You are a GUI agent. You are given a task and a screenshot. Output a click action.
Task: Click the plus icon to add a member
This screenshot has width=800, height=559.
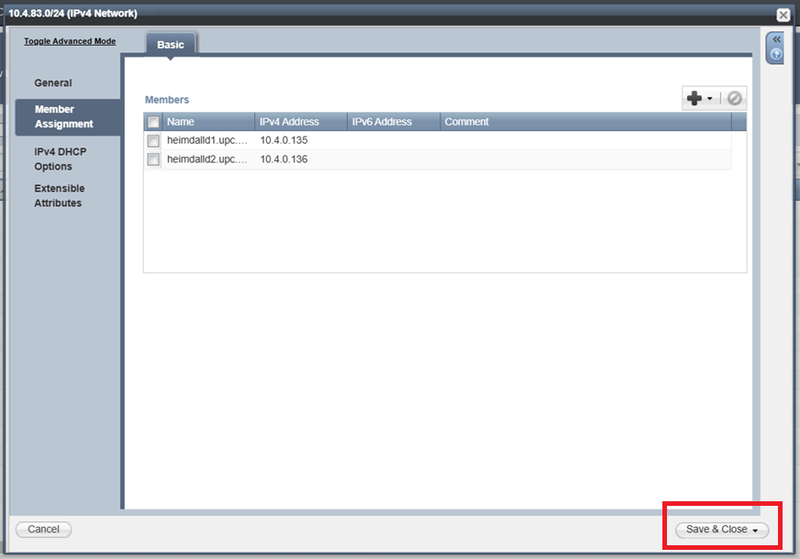tap(695, 98)
